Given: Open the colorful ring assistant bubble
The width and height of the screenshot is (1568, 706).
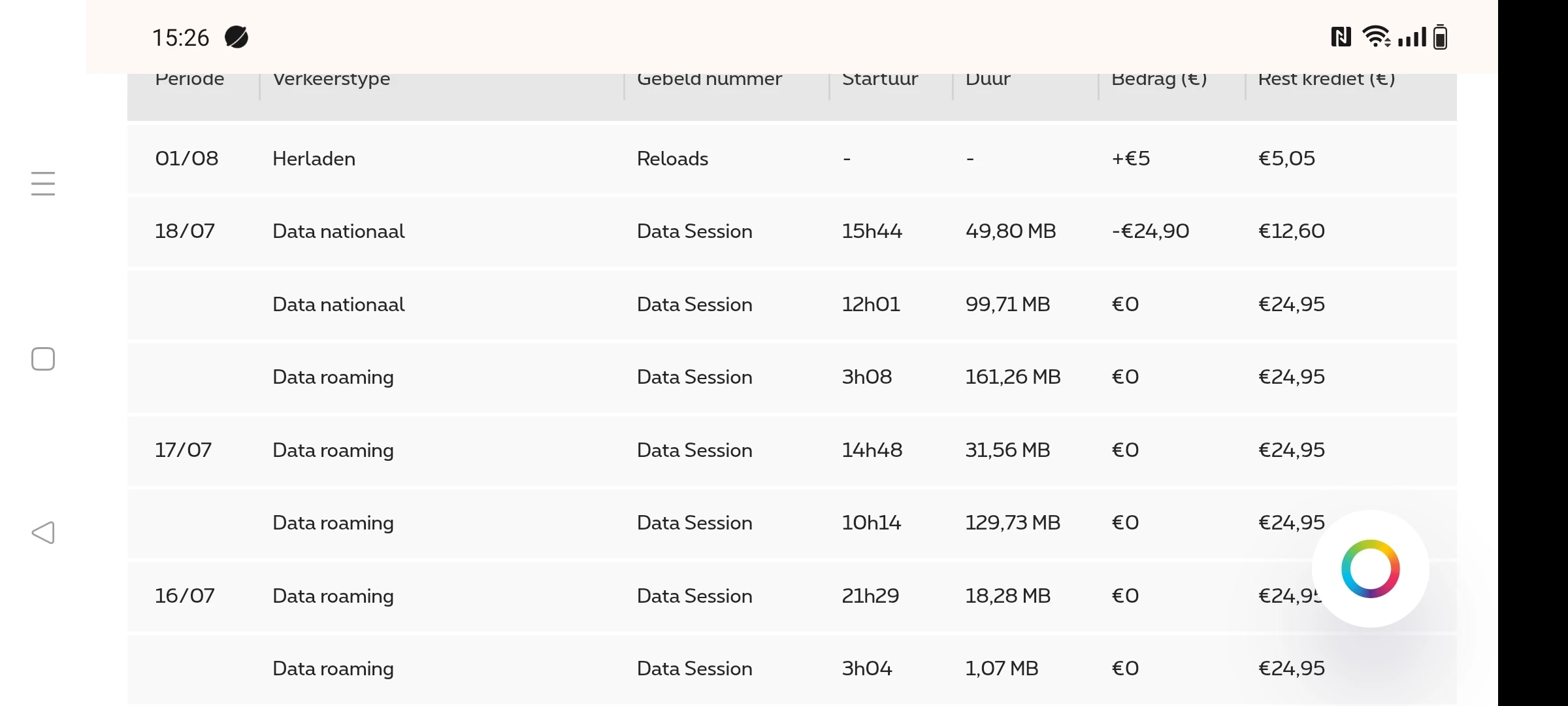Looking at the screenshot, I should pyautogui.click(x=1370, y=569).
